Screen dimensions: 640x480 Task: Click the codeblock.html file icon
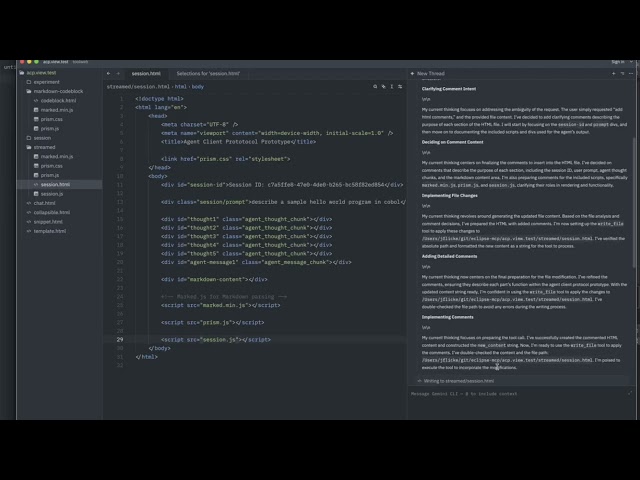36,100
